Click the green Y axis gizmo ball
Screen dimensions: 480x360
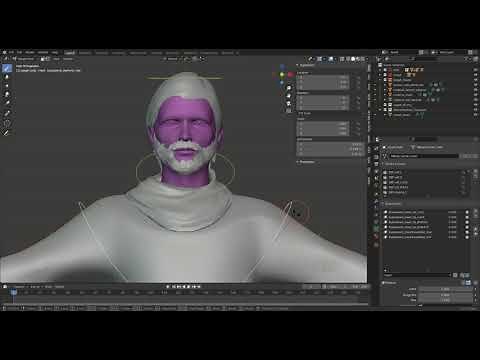coord(282,75)
